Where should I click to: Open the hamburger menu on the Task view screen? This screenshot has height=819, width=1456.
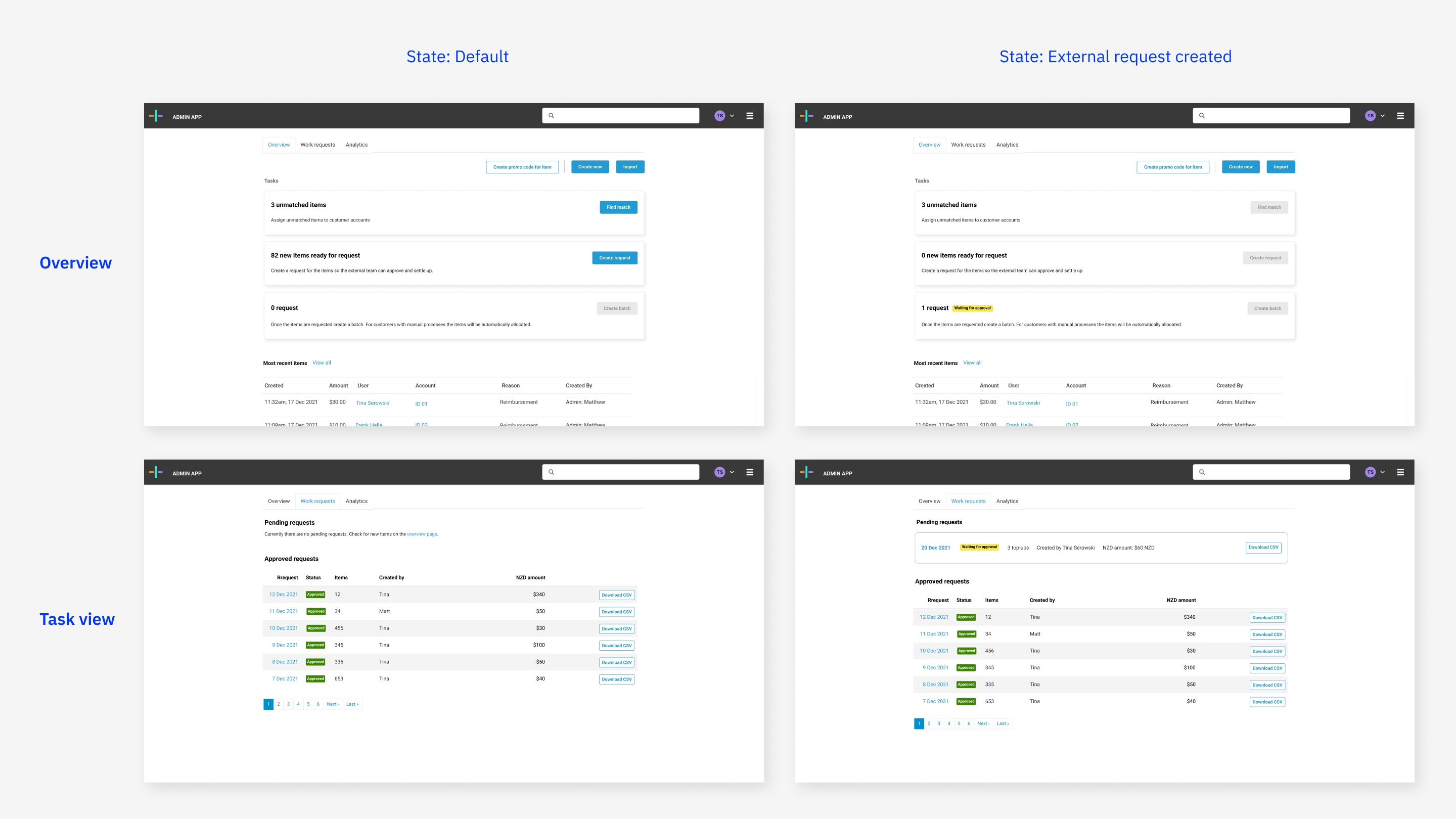tap(750, 472)
